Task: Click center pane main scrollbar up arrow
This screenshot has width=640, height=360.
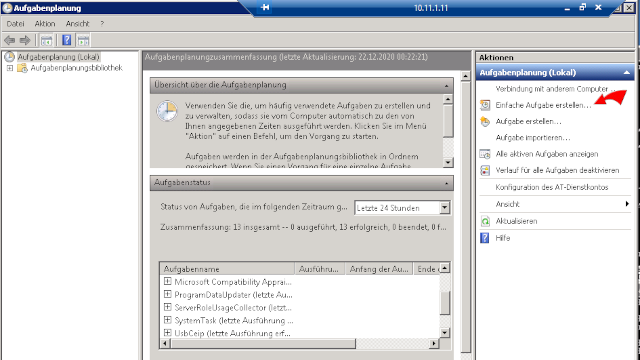Action: click(465, 76)
